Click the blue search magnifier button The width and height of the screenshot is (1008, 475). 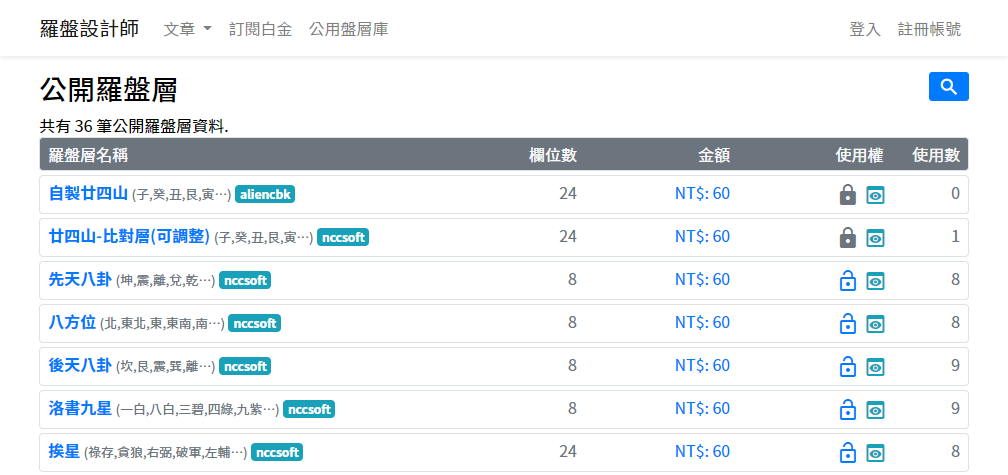click(948, 87)
